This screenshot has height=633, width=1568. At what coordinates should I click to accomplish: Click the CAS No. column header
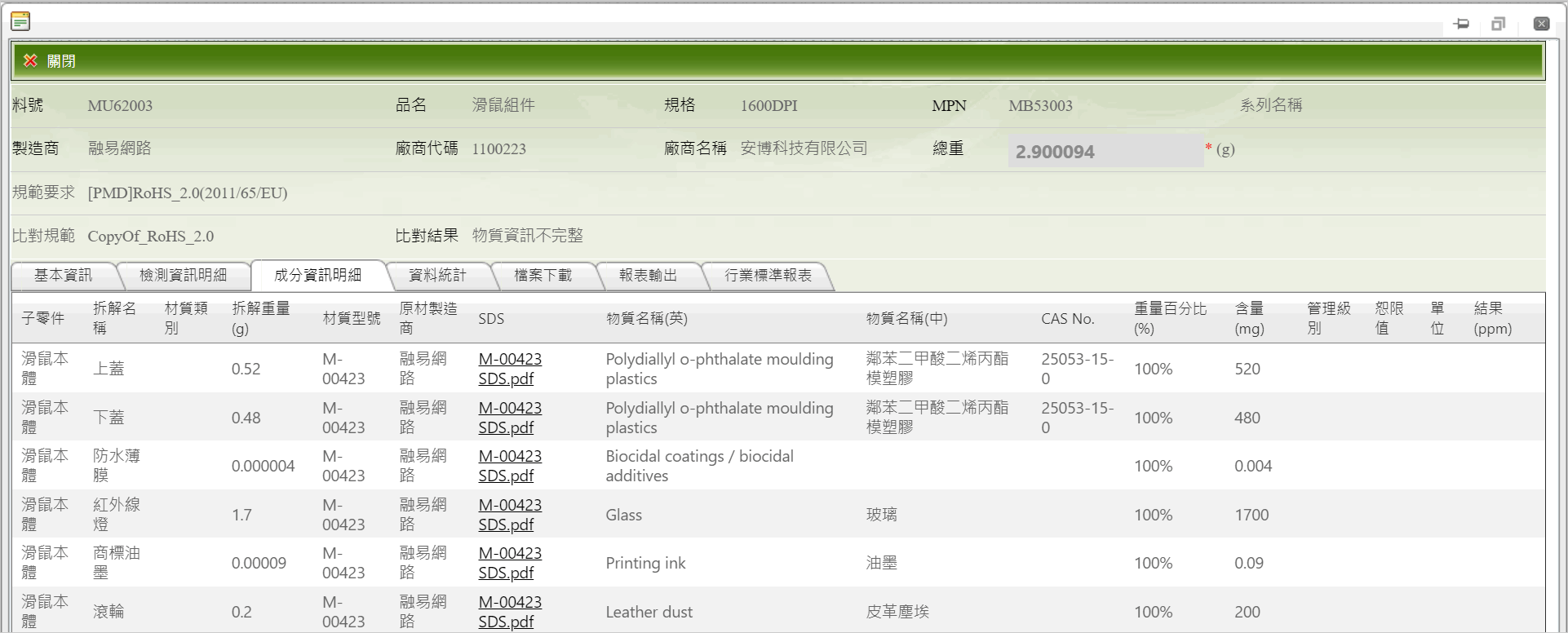click(1068, 319)
